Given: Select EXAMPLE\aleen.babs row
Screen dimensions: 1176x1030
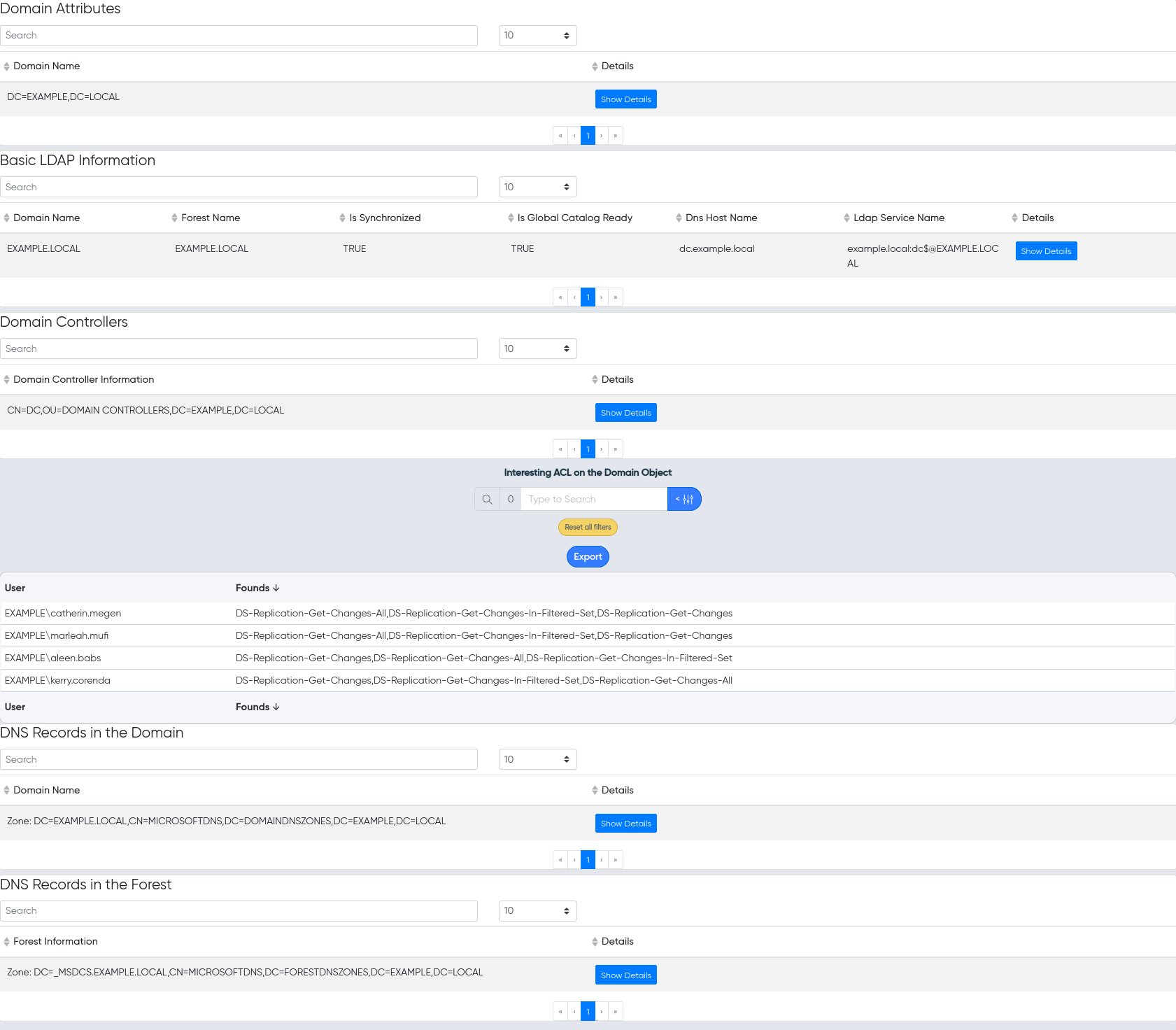Looking at the screenshot, I should point(588,658).
